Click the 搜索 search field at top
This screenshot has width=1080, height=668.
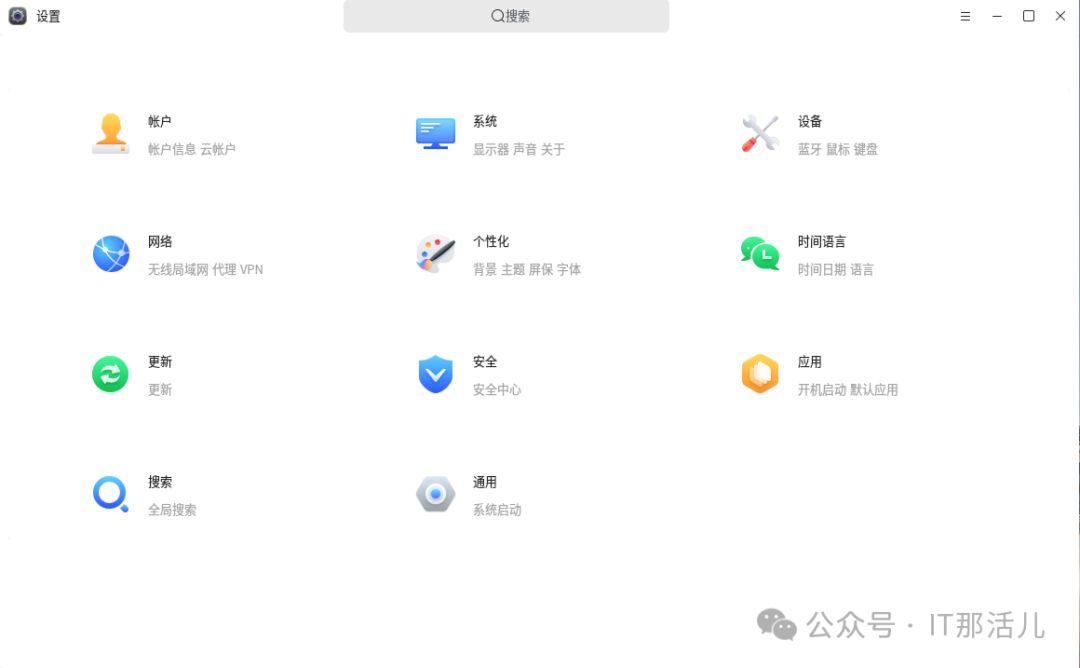[x=506, y=16]
